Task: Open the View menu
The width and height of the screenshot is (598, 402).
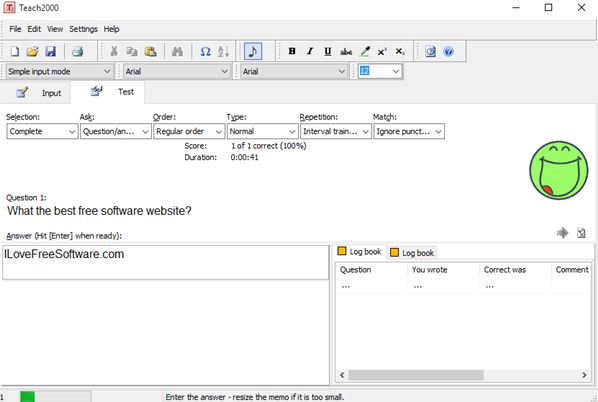Action: 55,29
